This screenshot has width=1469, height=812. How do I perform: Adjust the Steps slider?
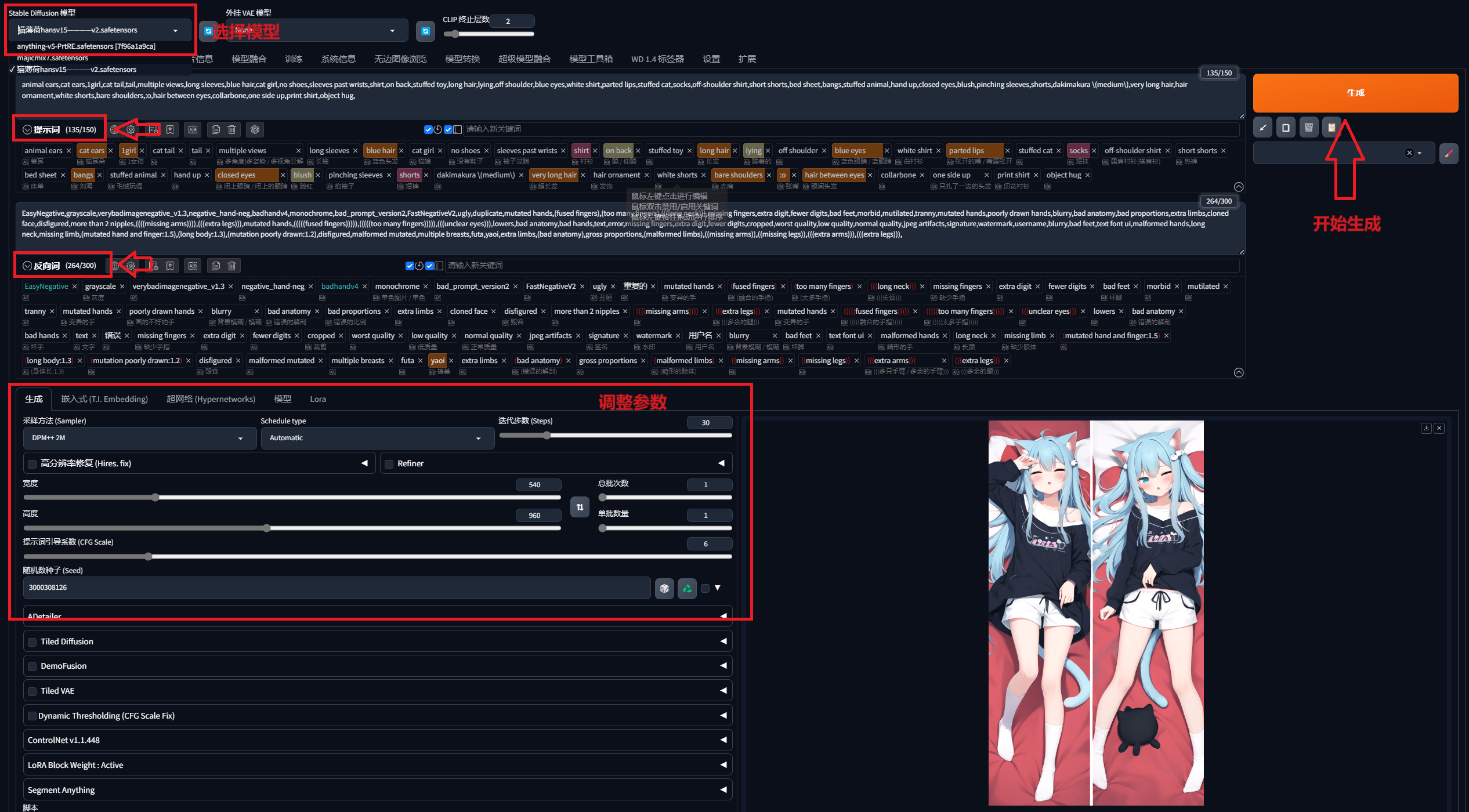pyautogui.click(x=616, y=435)
